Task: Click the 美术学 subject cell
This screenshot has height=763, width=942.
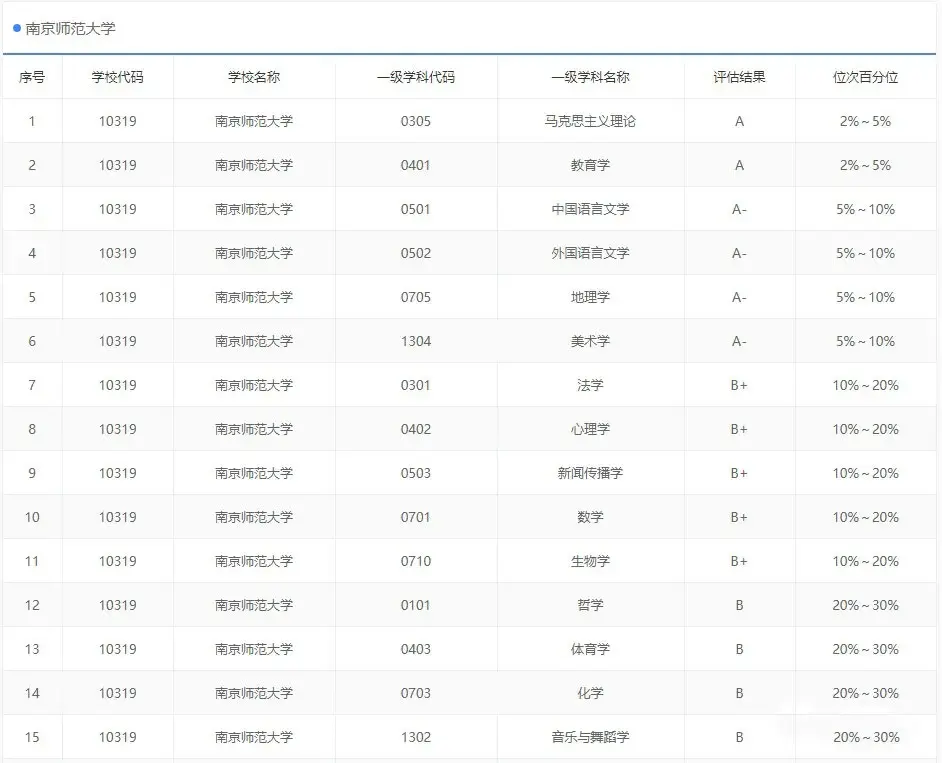Action: tap(591, 341)
